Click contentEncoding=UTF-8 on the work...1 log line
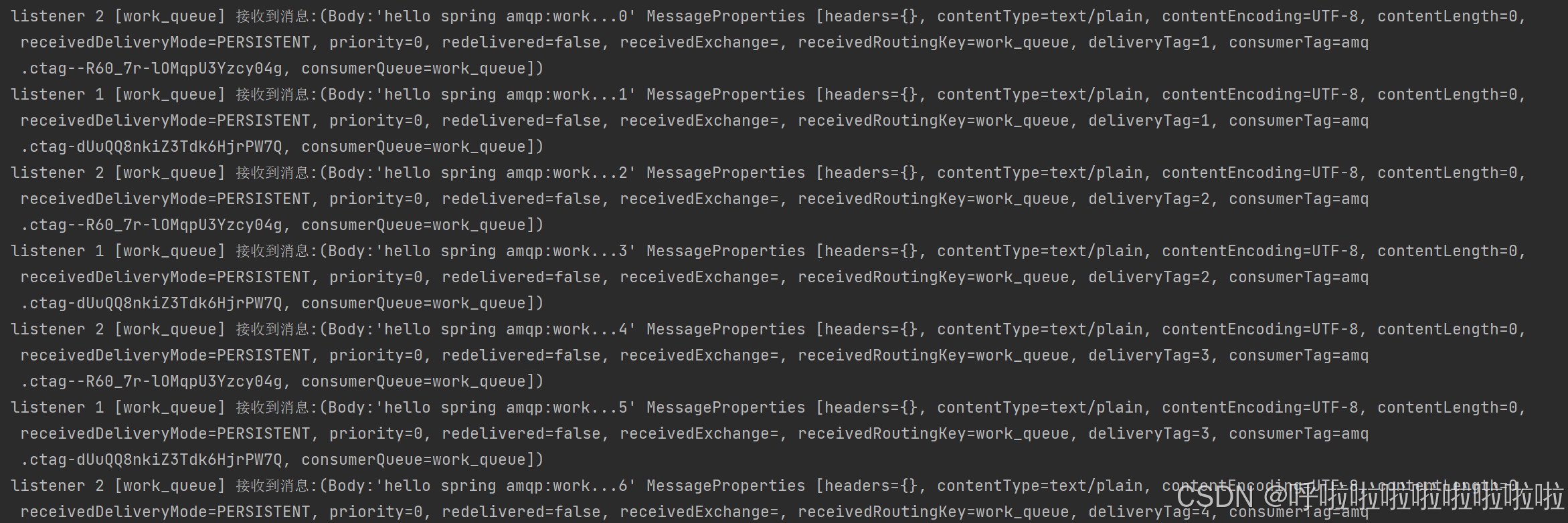Screen dimensions: 1568x523 point(1259,94)
